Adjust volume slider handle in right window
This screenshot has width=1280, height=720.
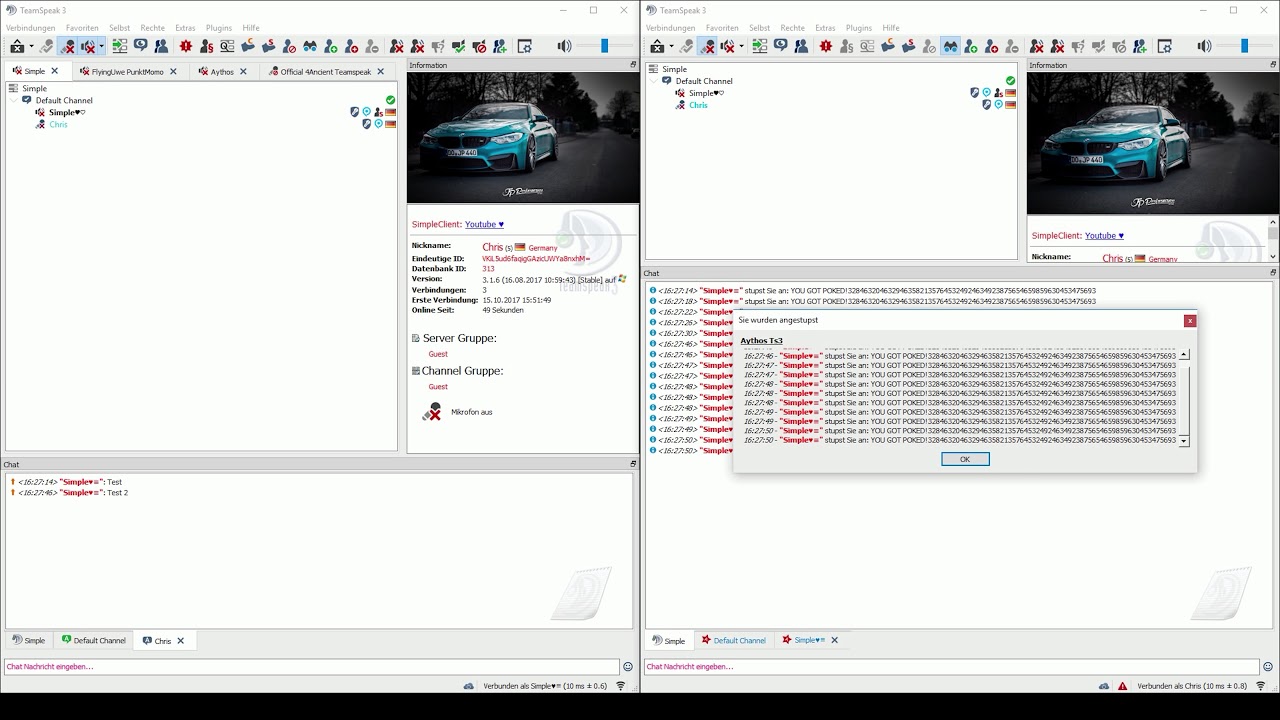(1244, 46)
